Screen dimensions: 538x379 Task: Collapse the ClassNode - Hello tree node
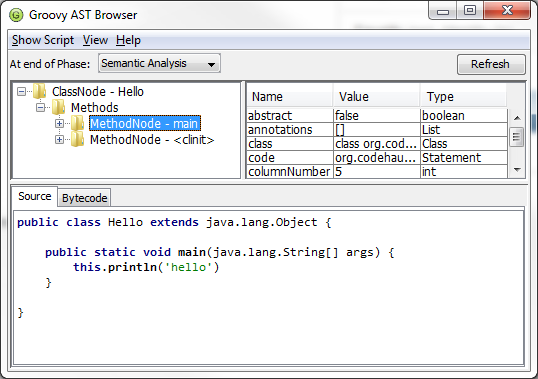pyautogui.click(x=21, y=92)
